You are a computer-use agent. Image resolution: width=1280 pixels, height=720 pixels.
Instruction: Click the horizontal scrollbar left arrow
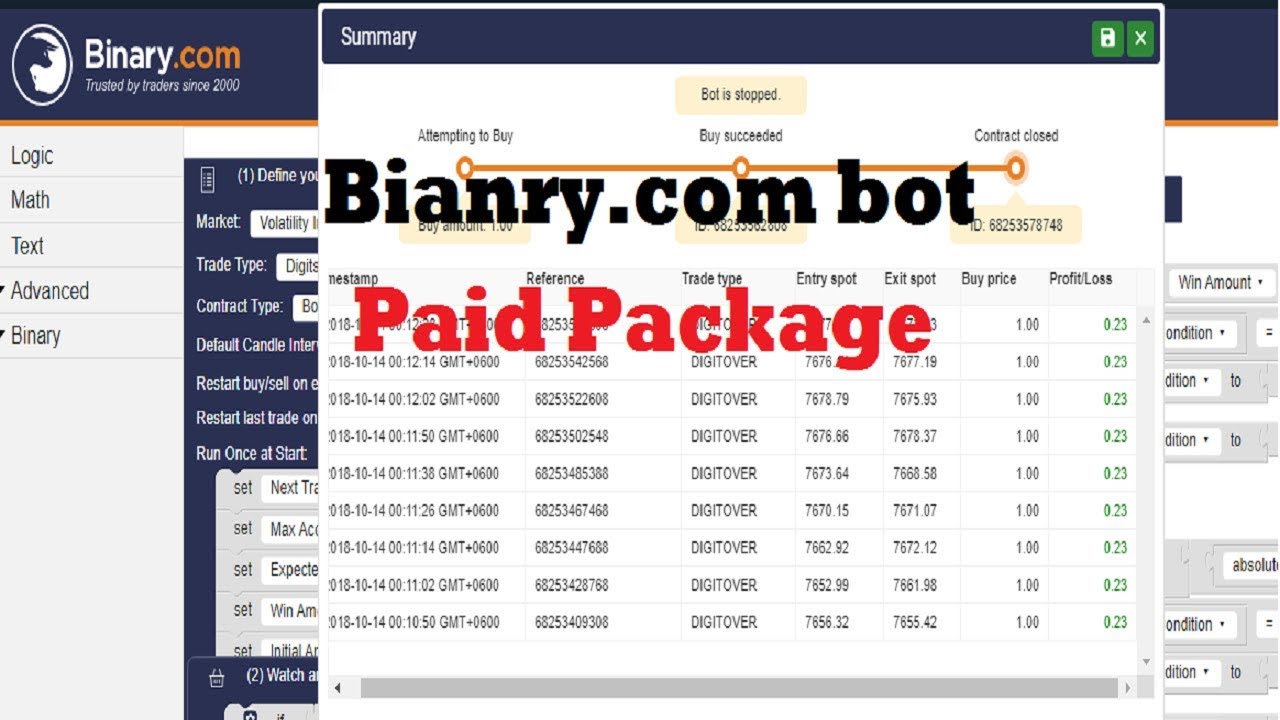click(x=338, y=688)
